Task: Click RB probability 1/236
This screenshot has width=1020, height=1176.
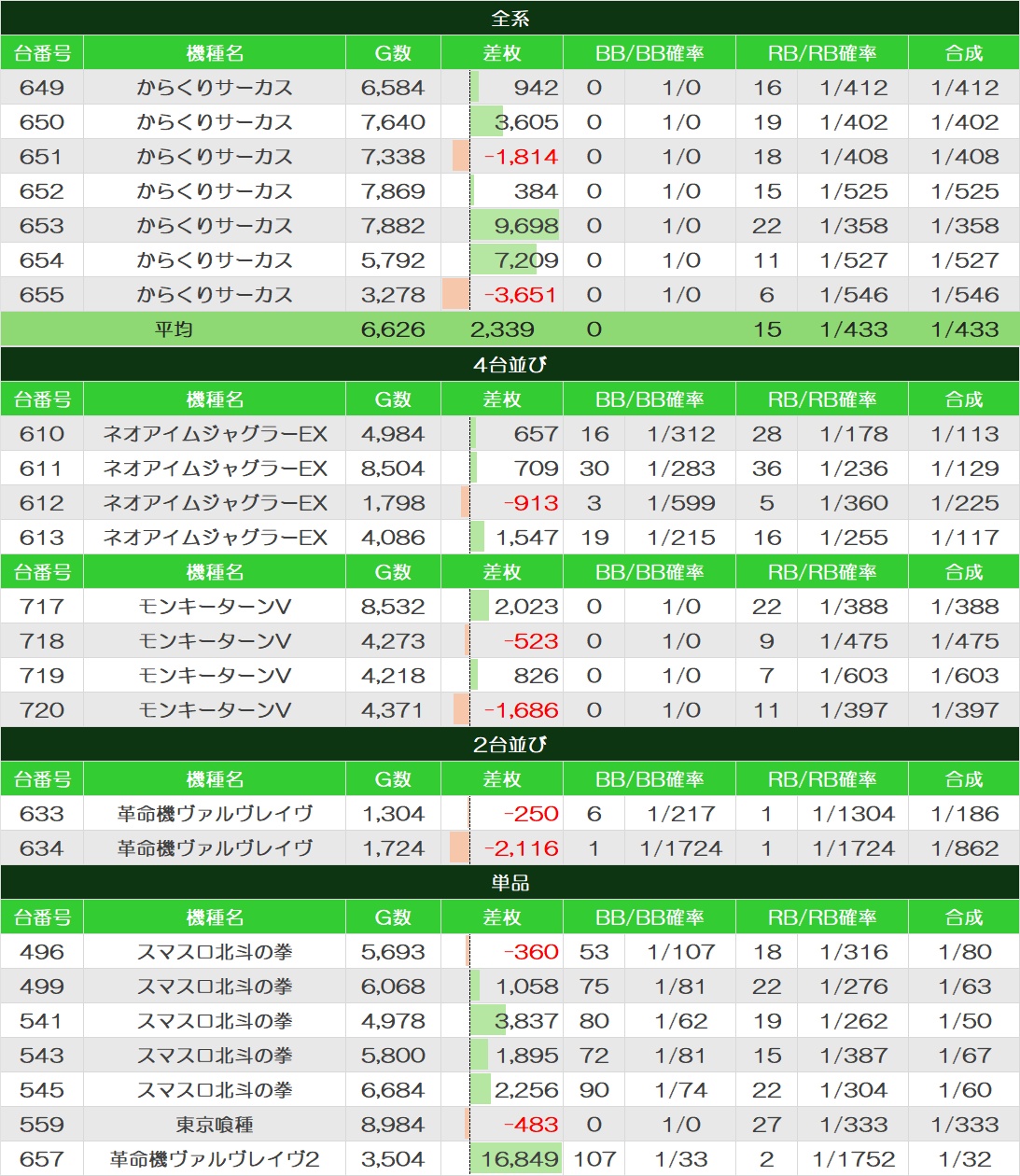Action: (854, 469)
